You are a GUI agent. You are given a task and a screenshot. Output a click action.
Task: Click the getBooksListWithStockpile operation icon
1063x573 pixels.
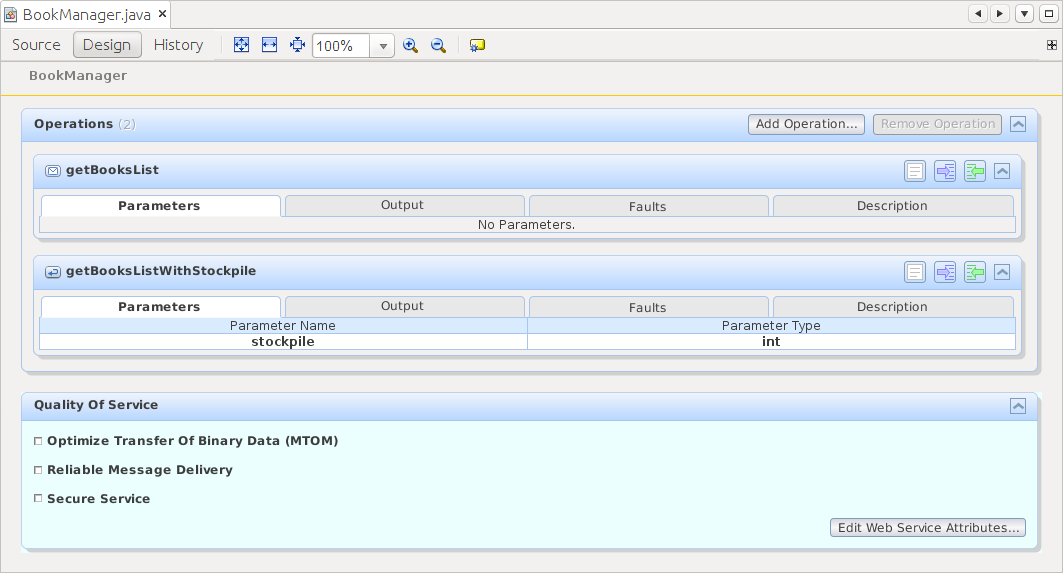[x=53, y=272]
